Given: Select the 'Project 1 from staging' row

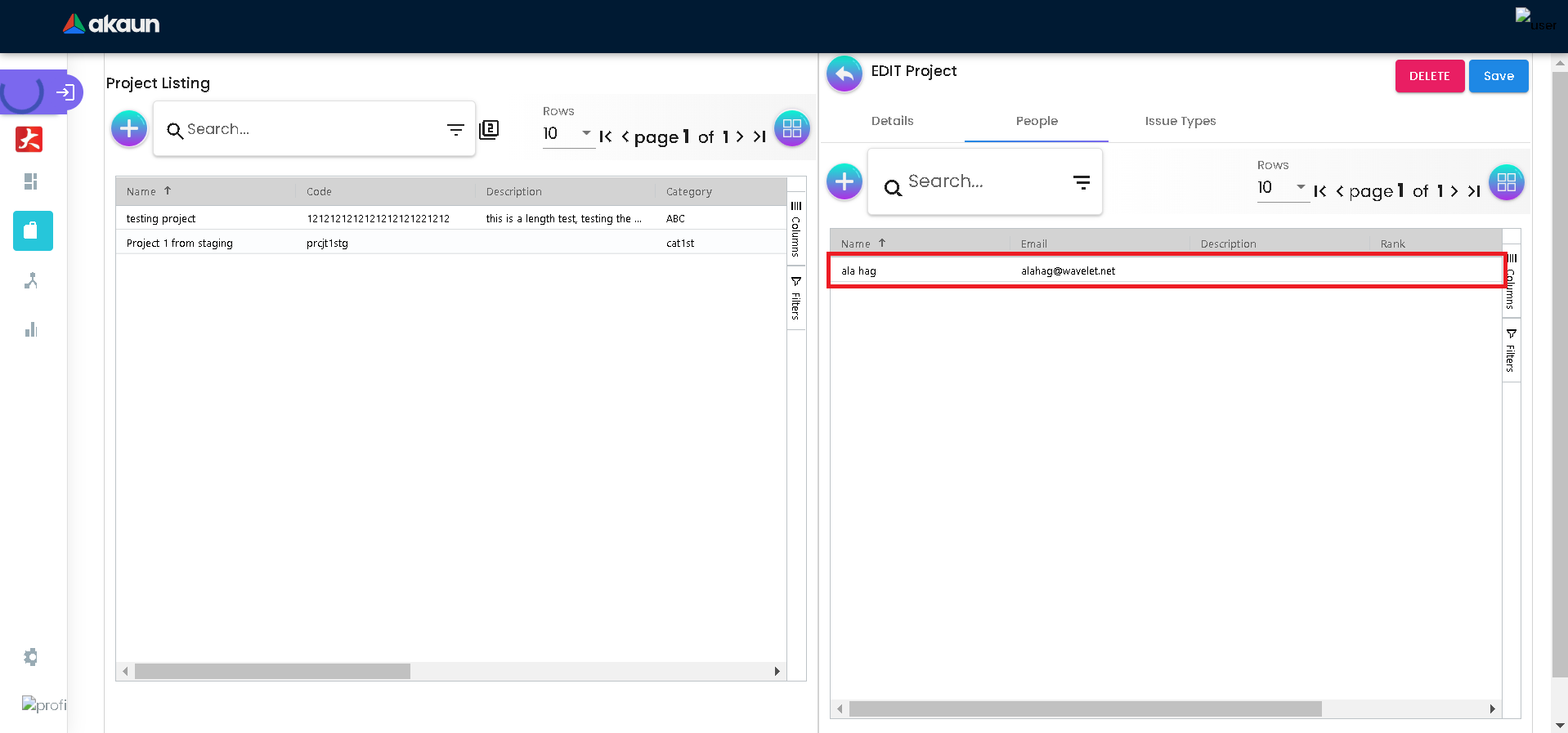Looking at the screenshot, I should [x=451, y=243].
